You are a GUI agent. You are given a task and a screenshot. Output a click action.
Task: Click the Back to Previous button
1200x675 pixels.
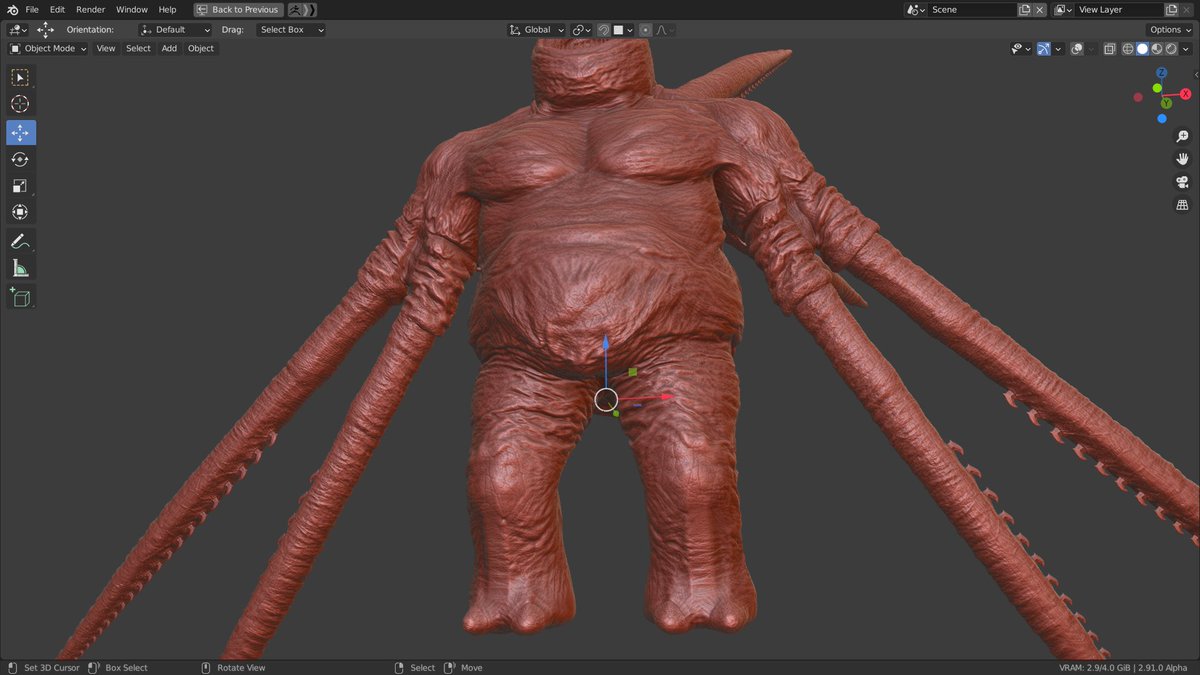pos(237,9)
